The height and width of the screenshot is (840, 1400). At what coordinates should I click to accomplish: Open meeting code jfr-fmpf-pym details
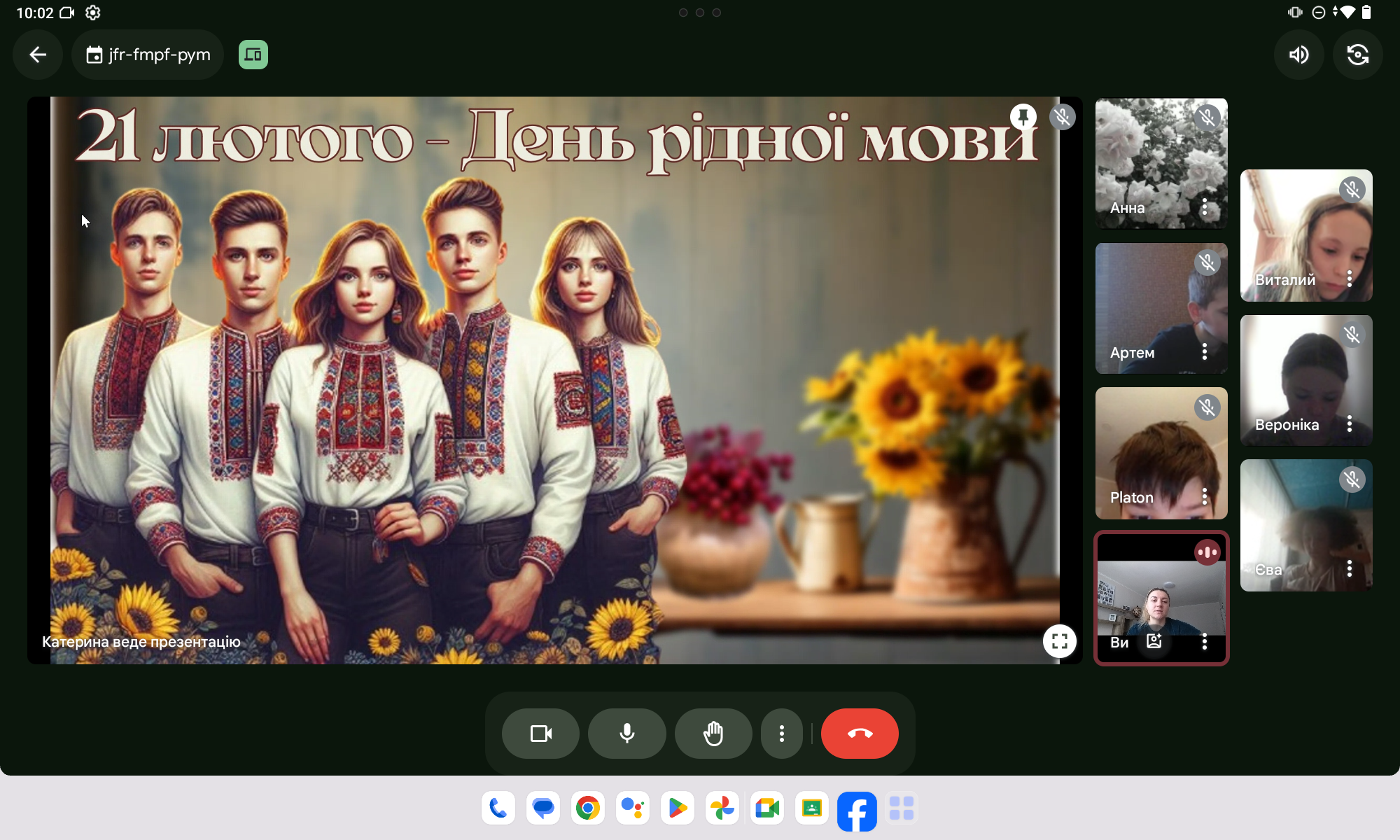(148, 55)
